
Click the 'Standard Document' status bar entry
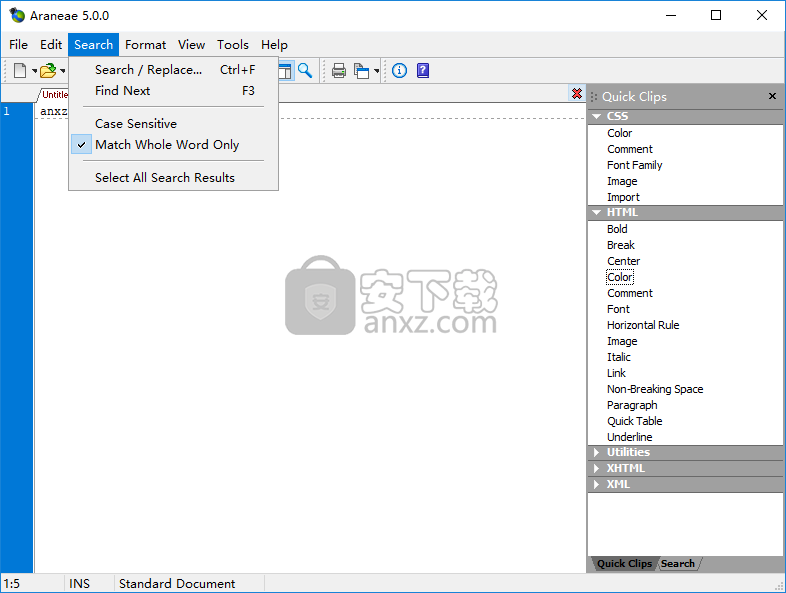177,583
